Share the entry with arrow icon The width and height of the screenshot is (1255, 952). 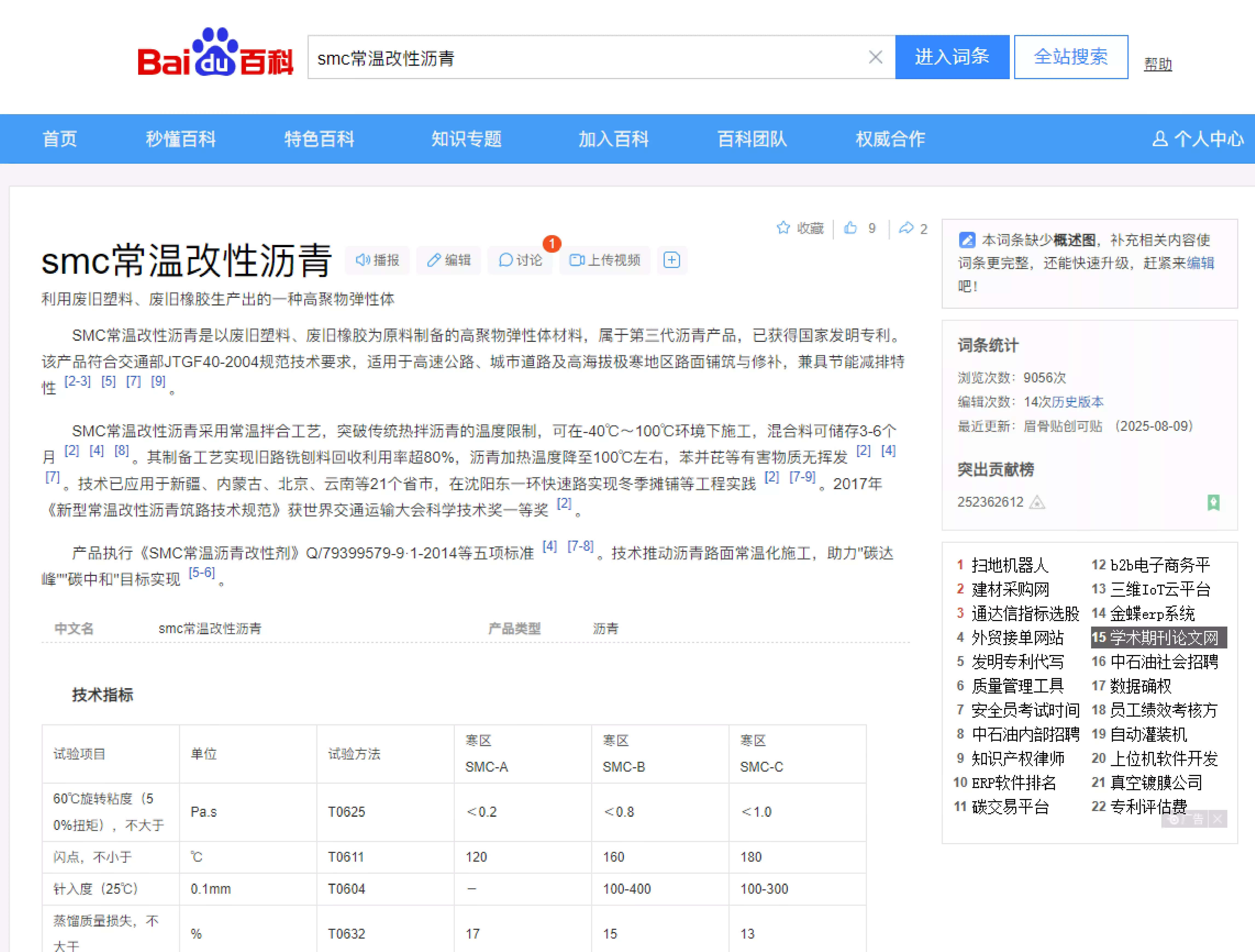point(907,228)
